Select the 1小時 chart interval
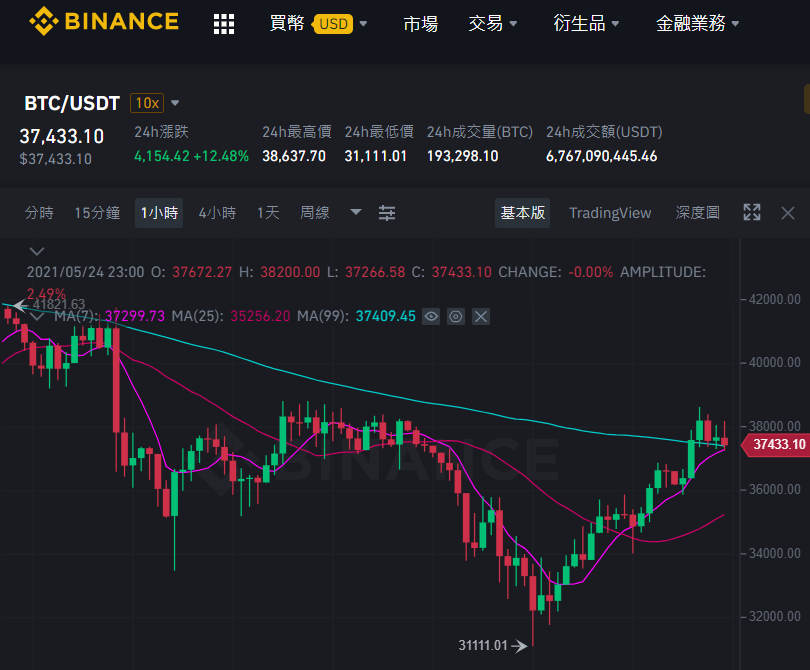 click(x=159, y=213)
